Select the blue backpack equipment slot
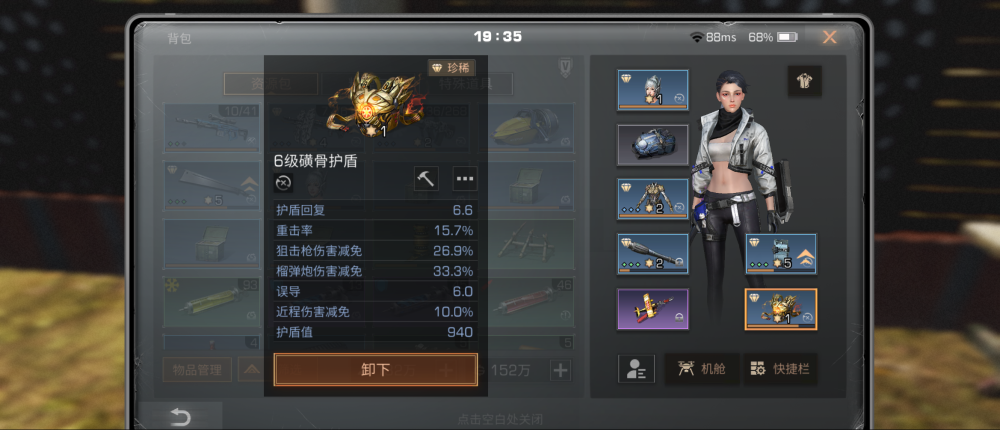The image size is (1000, 430). (652, 145)
